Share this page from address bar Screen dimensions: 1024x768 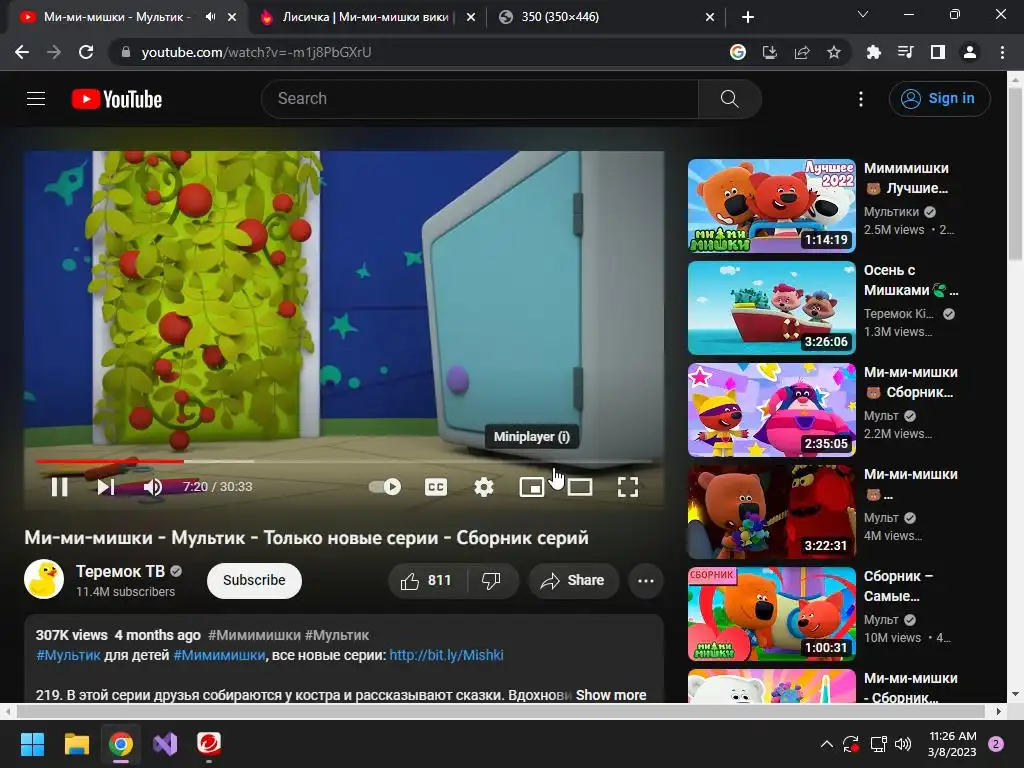(802, 52)
